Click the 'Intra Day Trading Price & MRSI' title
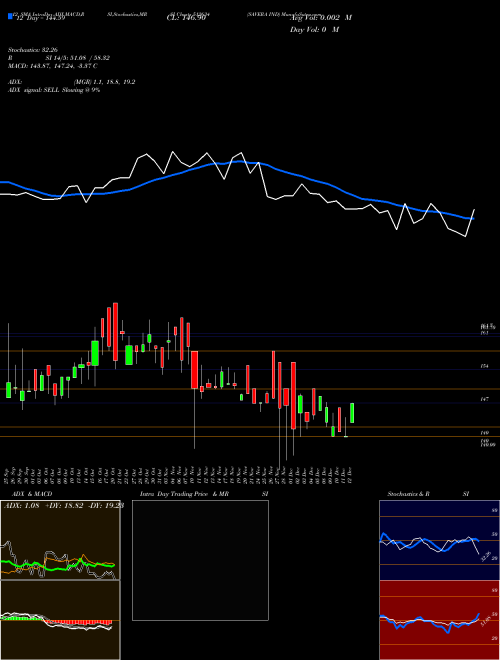 (204, 494)
